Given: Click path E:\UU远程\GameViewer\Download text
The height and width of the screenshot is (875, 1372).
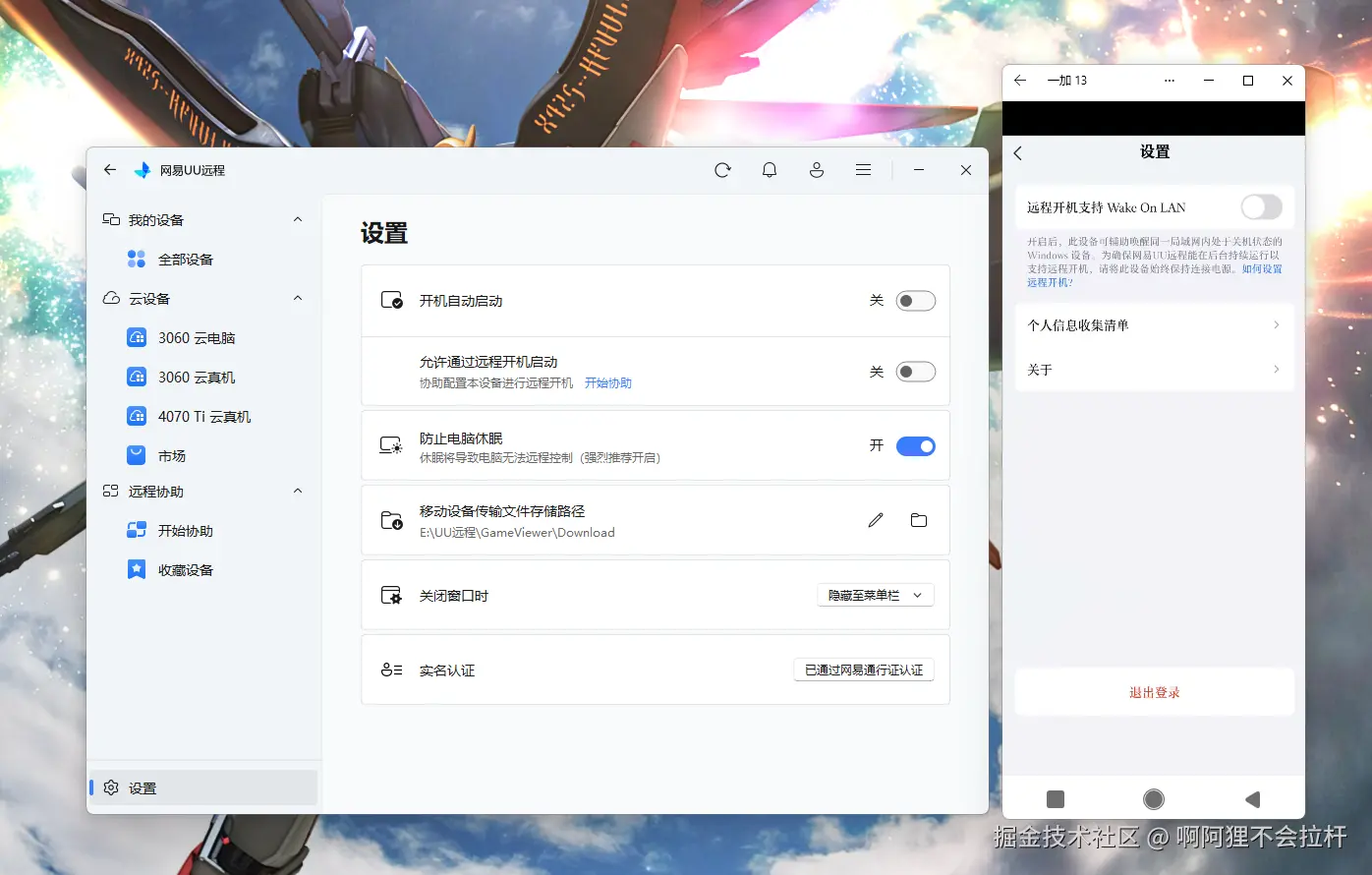Looking at the screenshot, I should 517,533.
